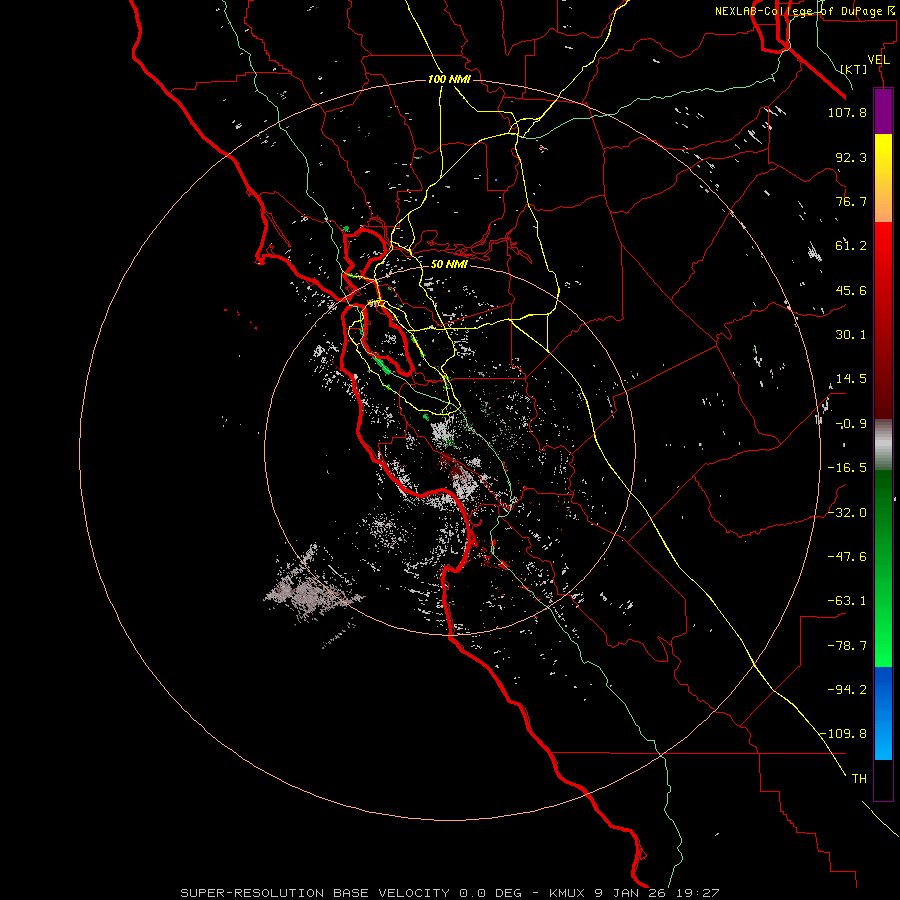
Task: Click the -16.5 legend value
Action: [x=847, y=468]
